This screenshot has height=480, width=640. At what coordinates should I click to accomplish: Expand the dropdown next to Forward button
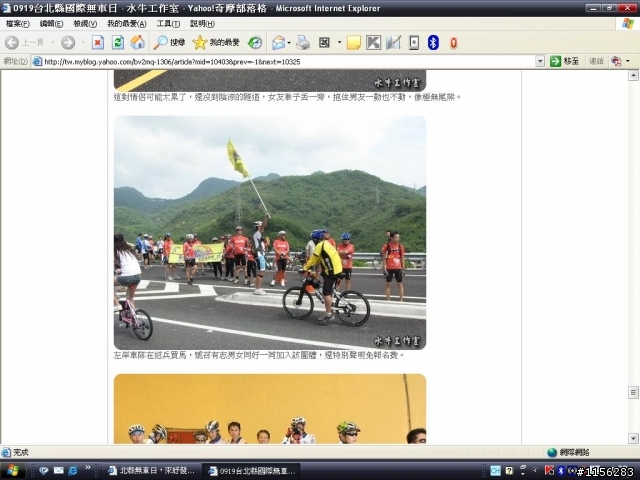(x=83, y=42)
